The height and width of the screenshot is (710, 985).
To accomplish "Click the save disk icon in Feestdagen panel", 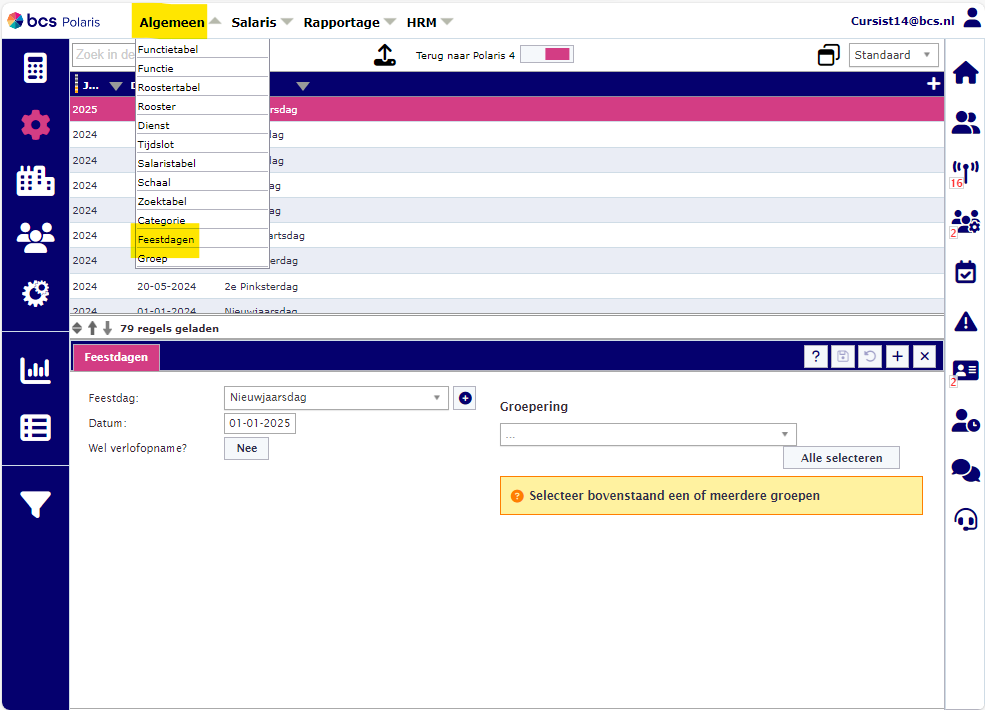I will [842, 356].
